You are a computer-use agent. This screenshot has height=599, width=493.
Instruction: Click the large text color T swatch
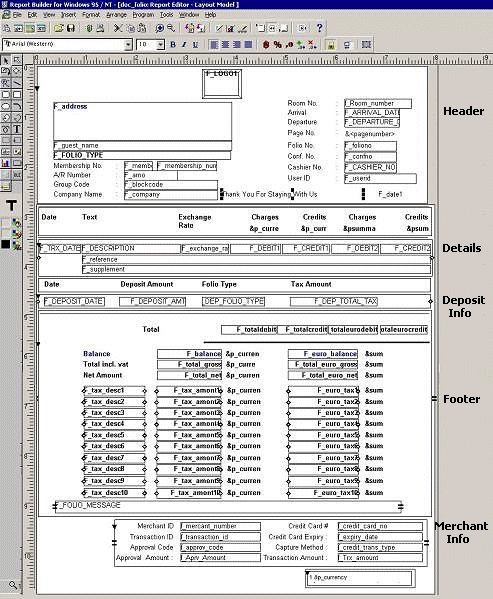(x=11, y=206)
